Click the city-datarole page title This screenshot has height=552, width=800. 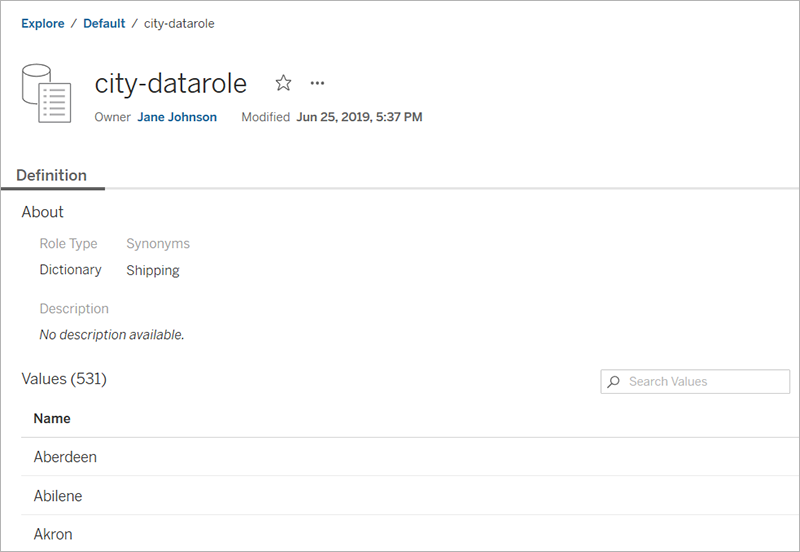tap(171, 83)
